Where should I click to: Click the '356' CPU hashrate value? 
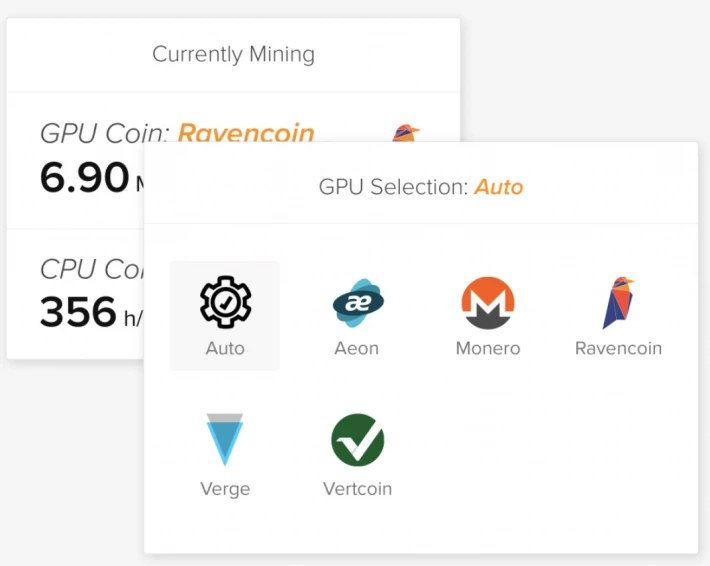point(78,312)
